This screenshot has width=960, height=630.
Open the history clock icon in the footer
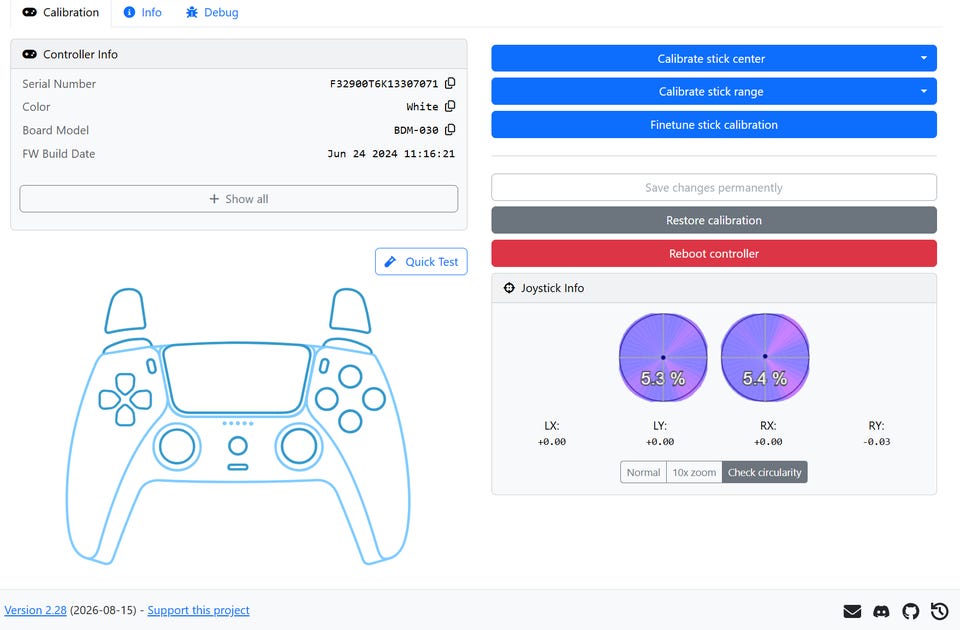pyautogui.click(x=939, y=611)
